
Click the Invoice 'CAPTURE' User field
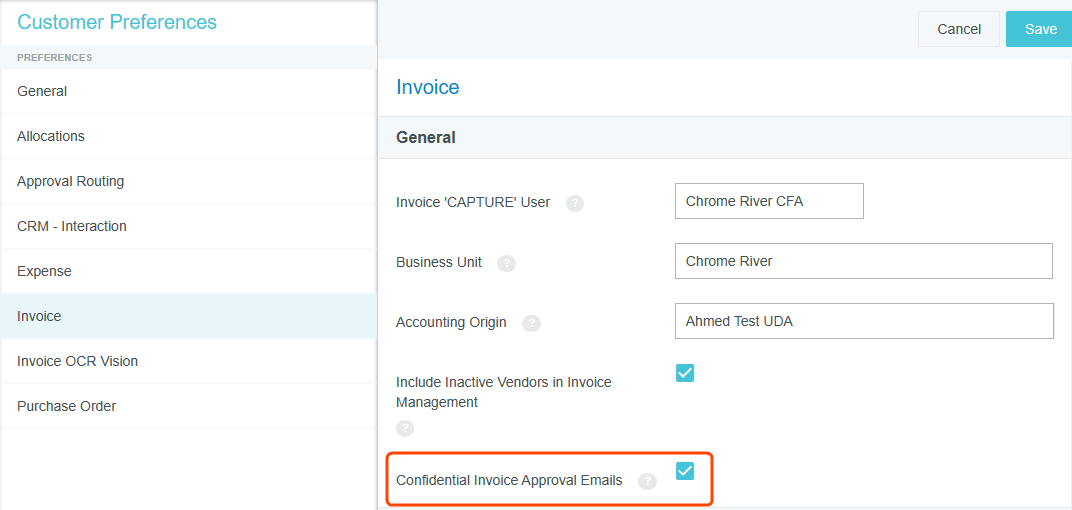(x=769, y=201)
